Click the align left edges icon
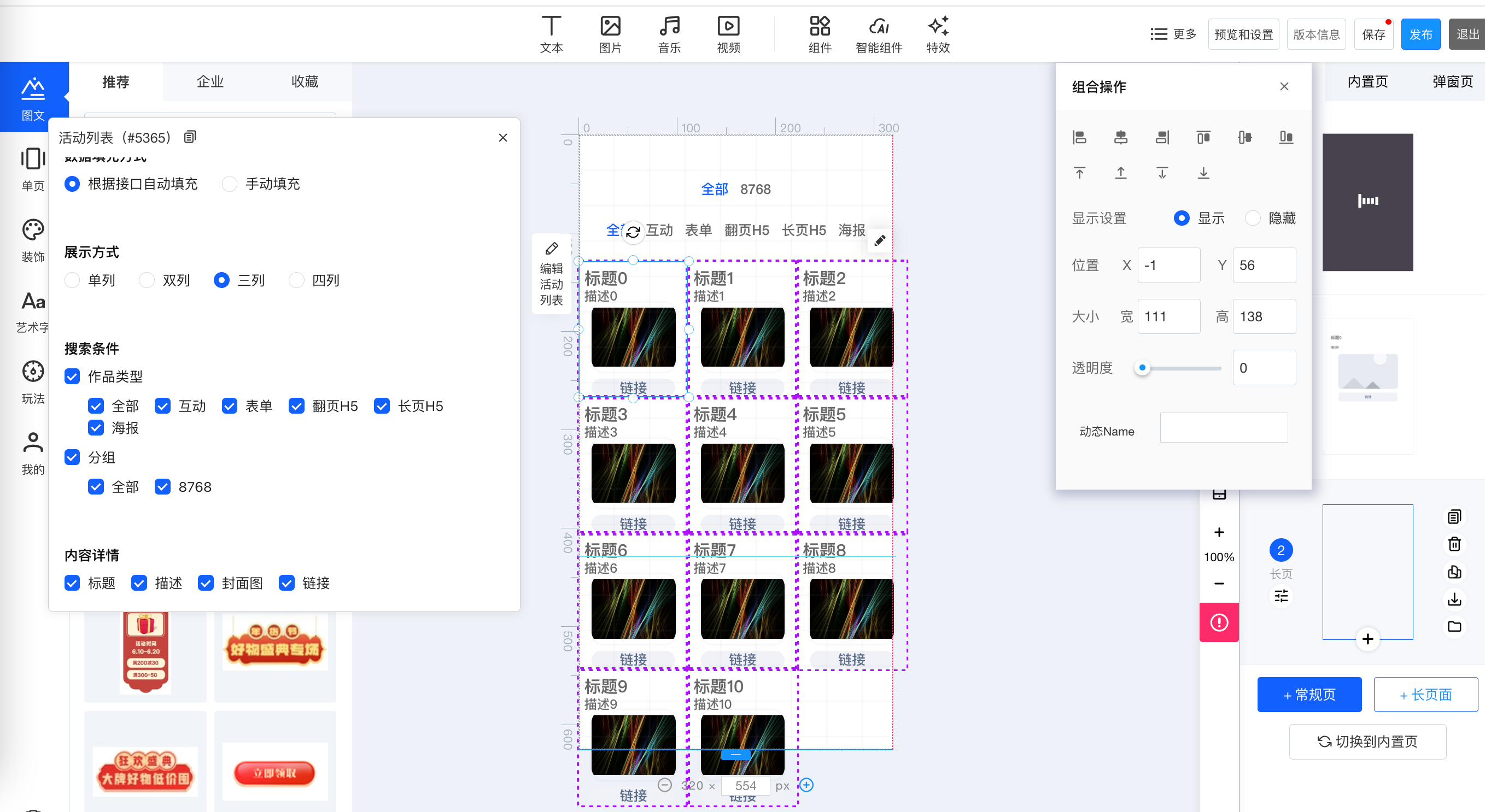This screenshot has width=1485, height=812. coord(1079,137)
